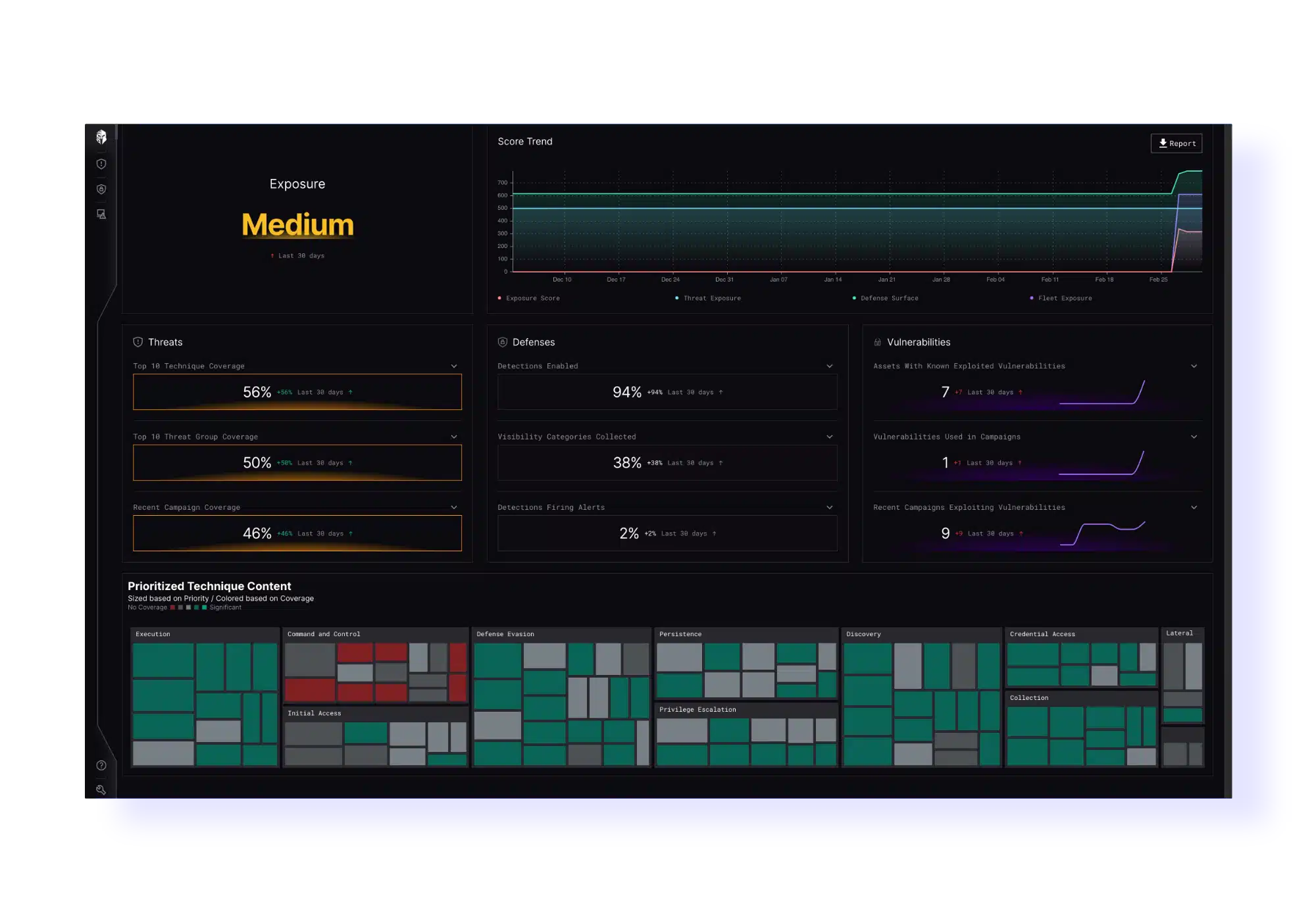Expand Detections Firing Alerts chevron
1316x921 pixels.
point(830,507)
